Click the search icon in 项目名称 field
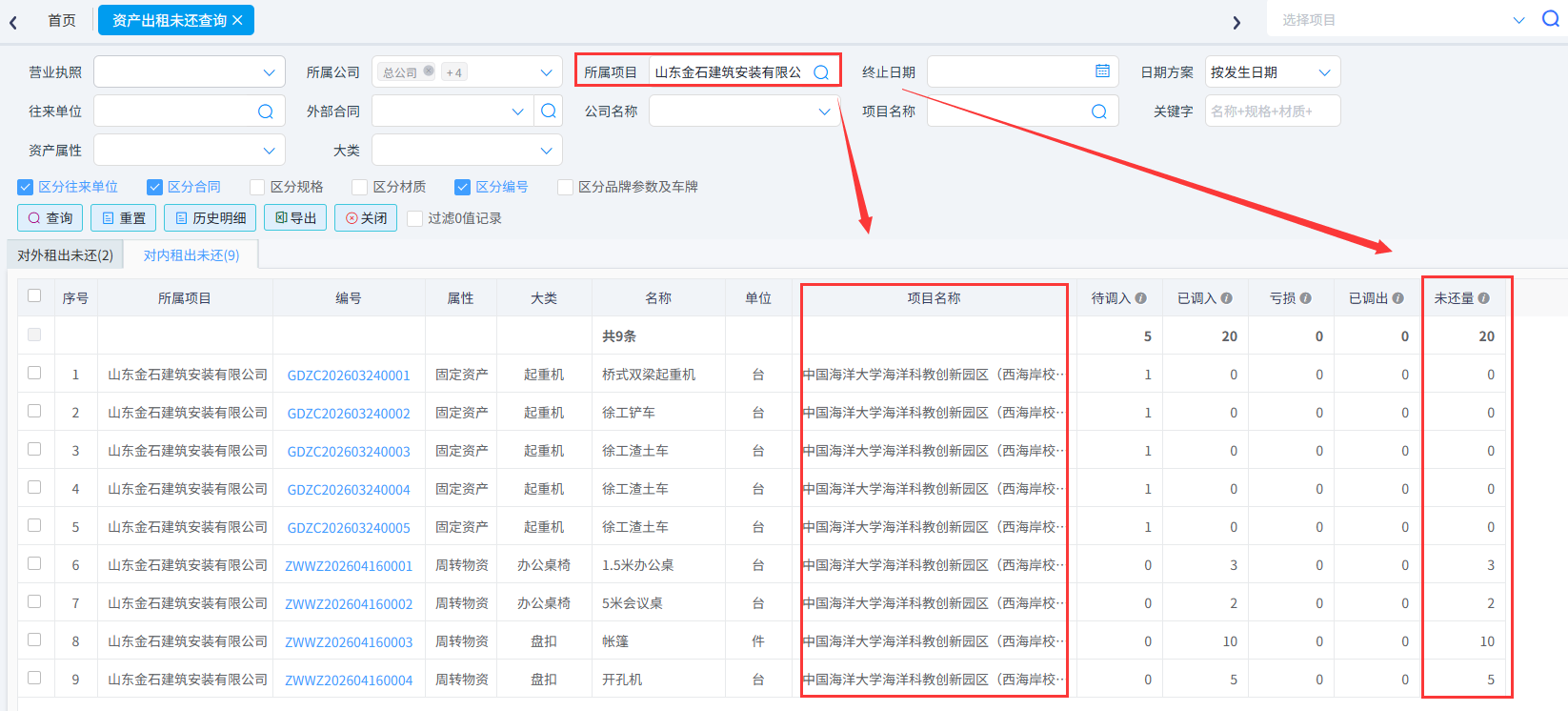The height and width of the screenshot is (711, 1568). (1099, 112)
